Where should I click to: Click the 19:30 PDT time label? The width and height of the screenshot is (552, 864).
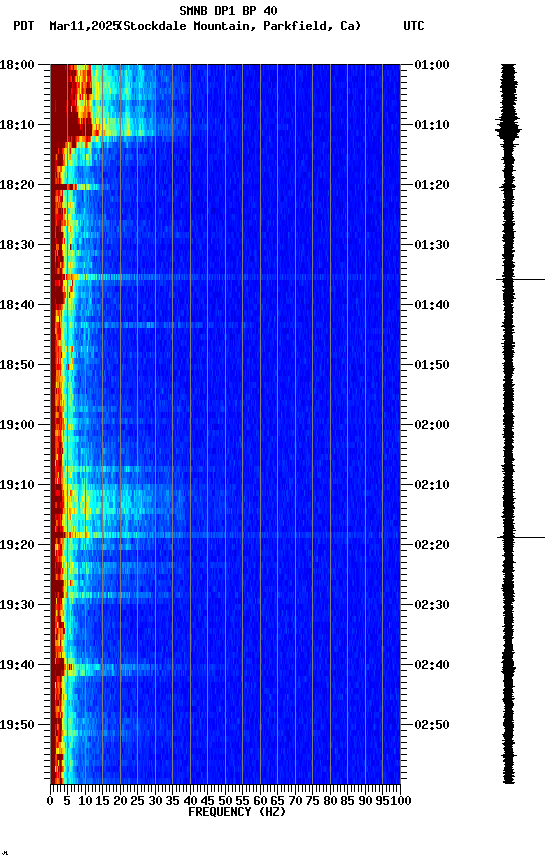(x=17, y=605)
